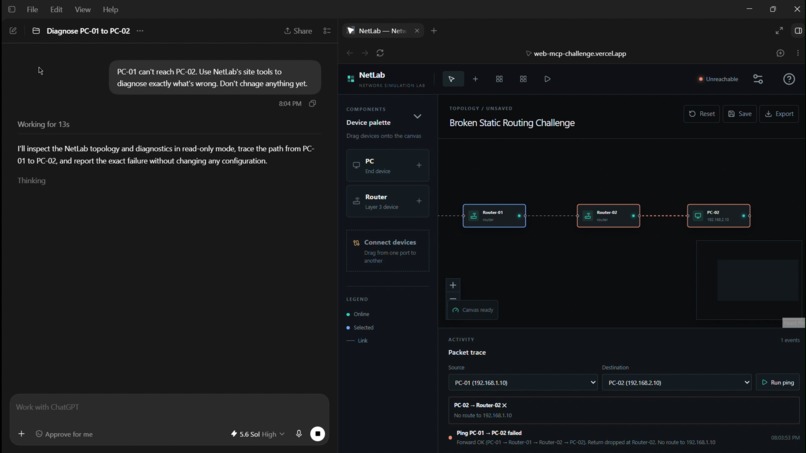Click the Unreachable status indicator
This screenshot has width=806, height=453.
[x=718, y=79]
